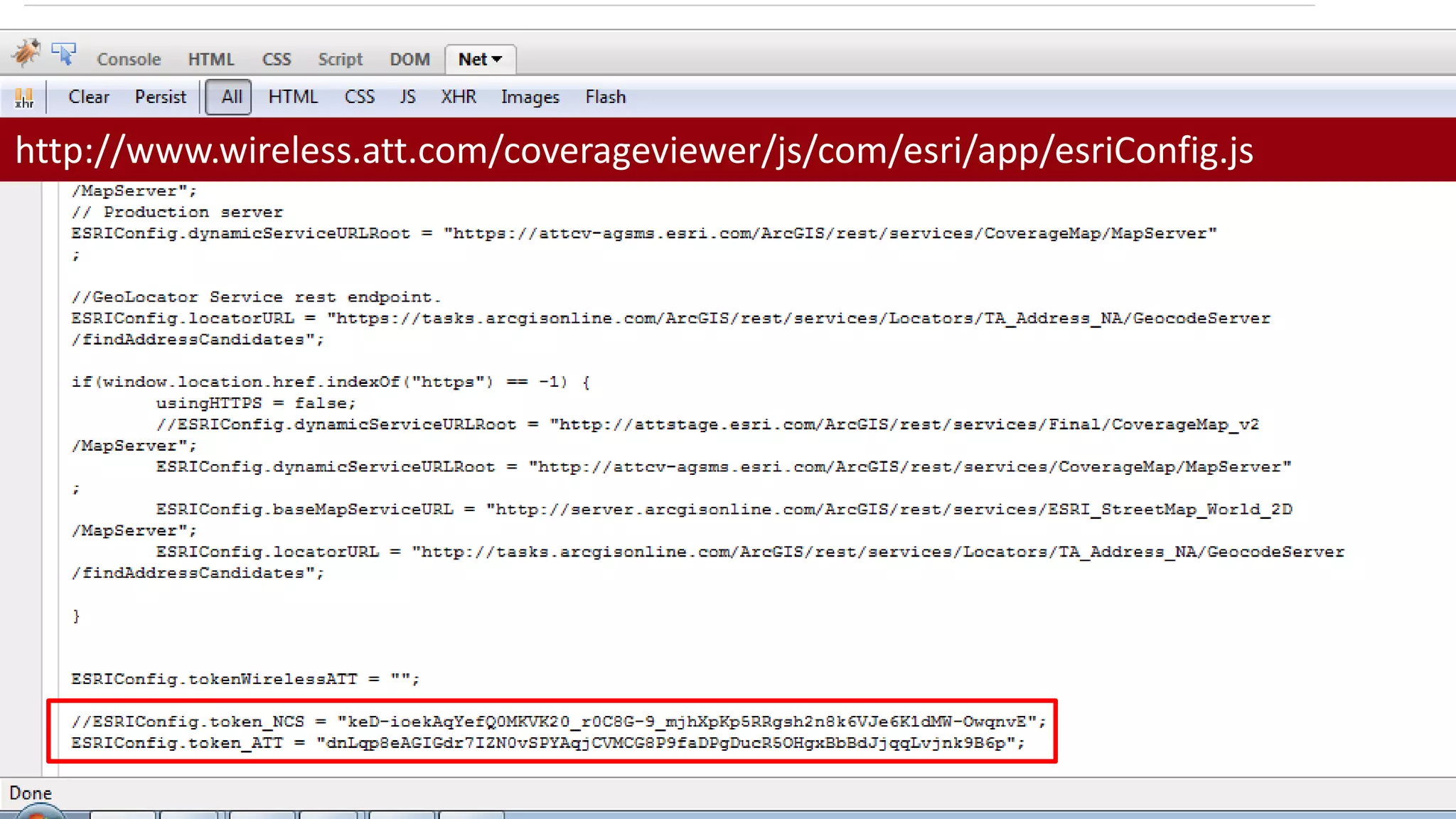Activate the inspect element pointer icon

64,54
